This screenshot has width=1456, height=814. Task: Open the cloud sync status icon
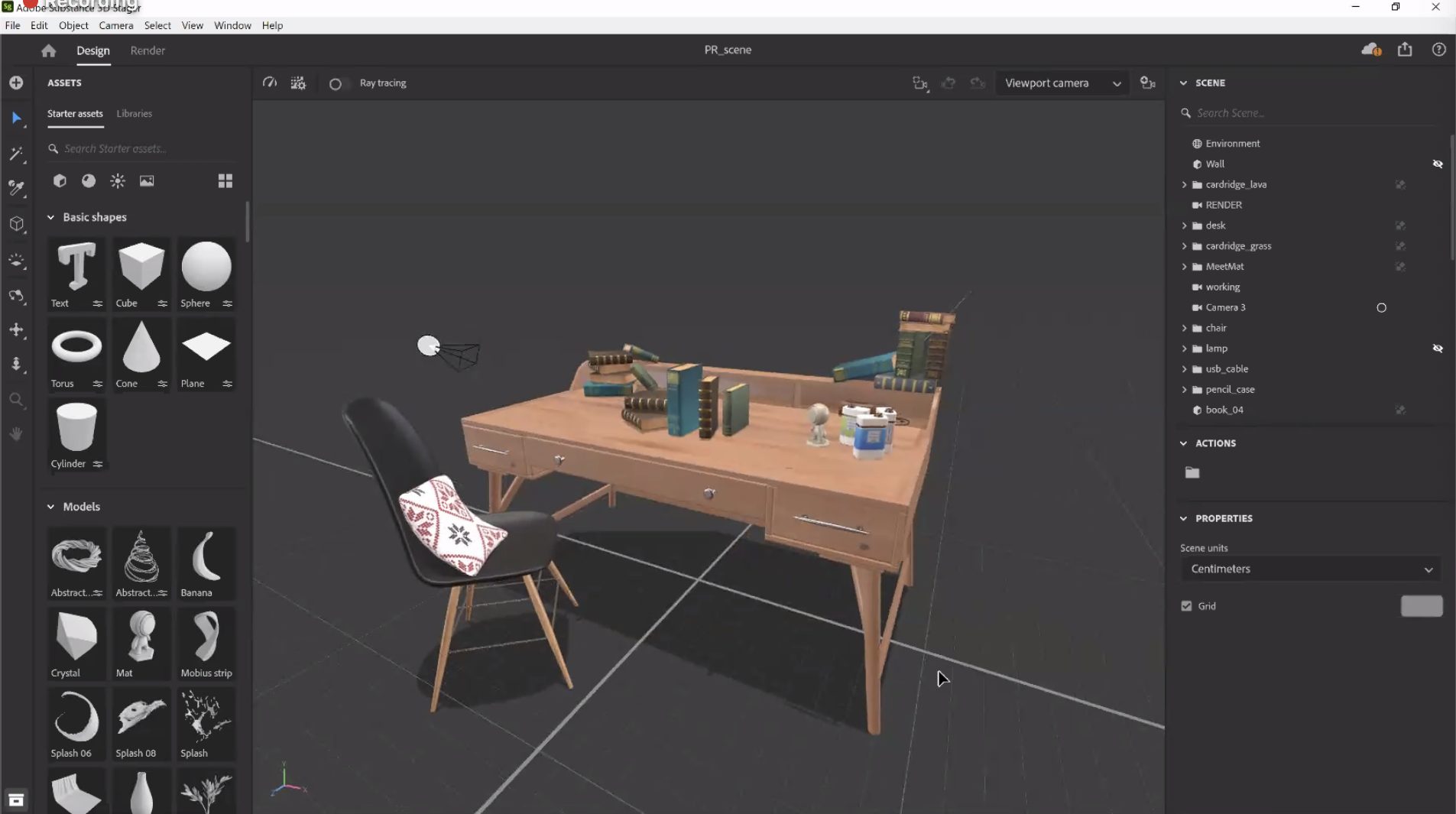tap(1370, 50)
